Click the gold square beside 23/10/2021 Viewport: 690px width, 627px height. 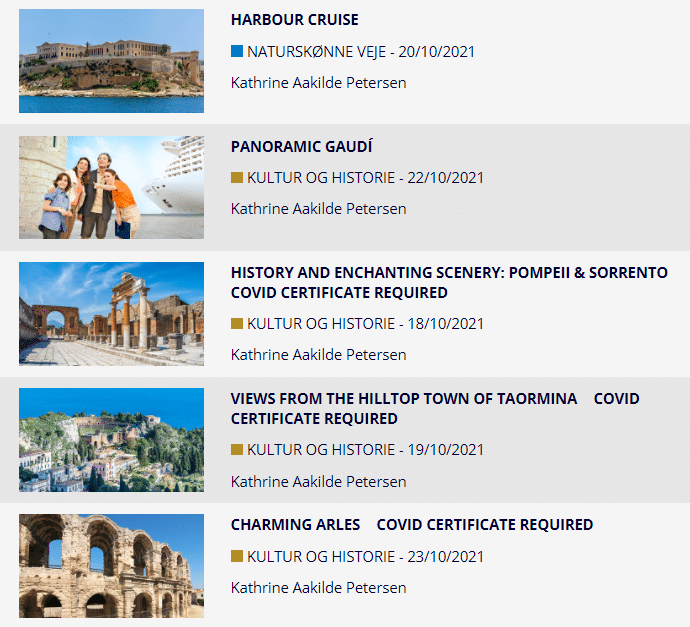pos(237,556)
